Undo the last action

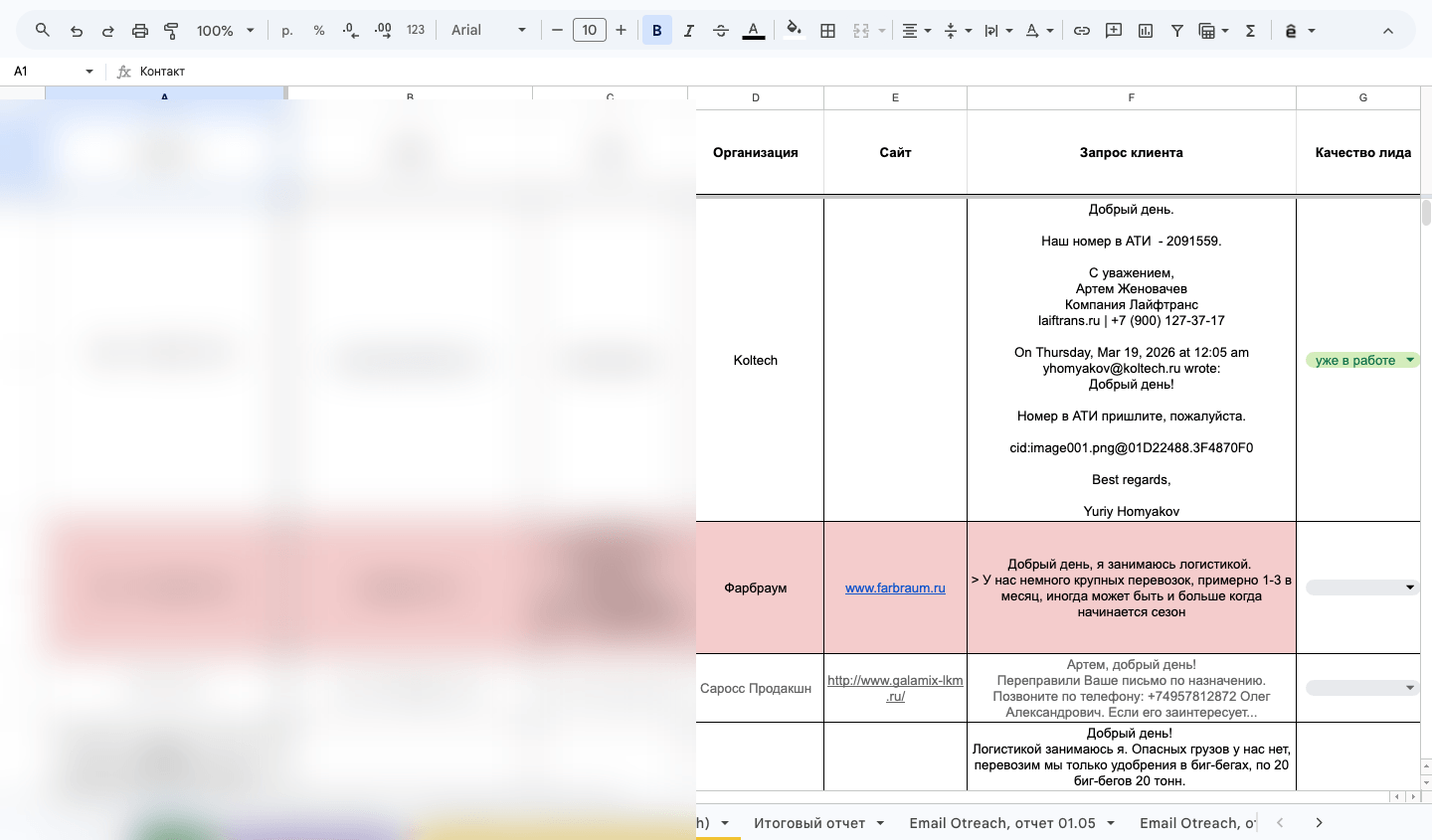click(77, 31)
